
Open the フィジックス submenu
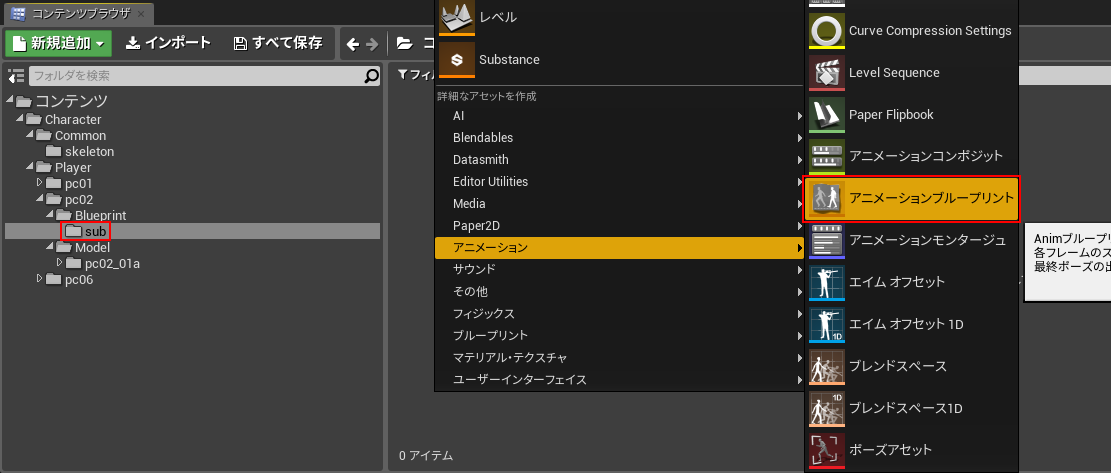coord(619,313)
